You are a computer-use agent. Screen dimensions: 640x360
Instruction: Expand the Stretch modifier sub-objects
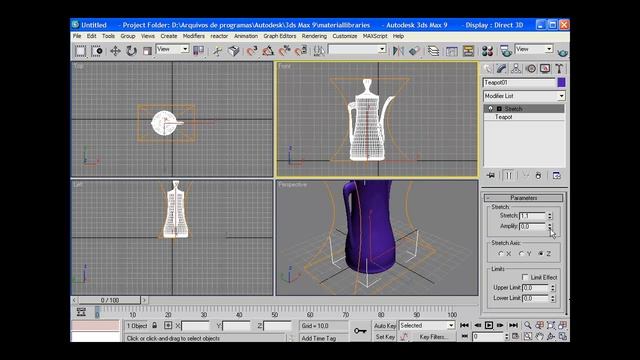[x=499, y=109]
